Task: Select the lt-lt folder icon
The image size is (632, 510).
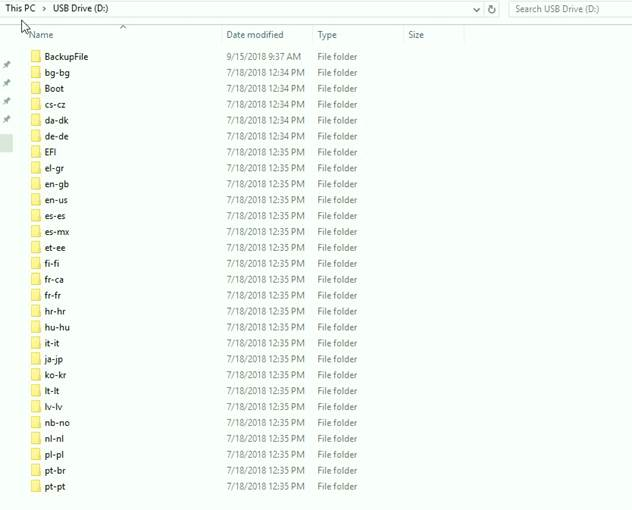Action: [x=36, y=391]
